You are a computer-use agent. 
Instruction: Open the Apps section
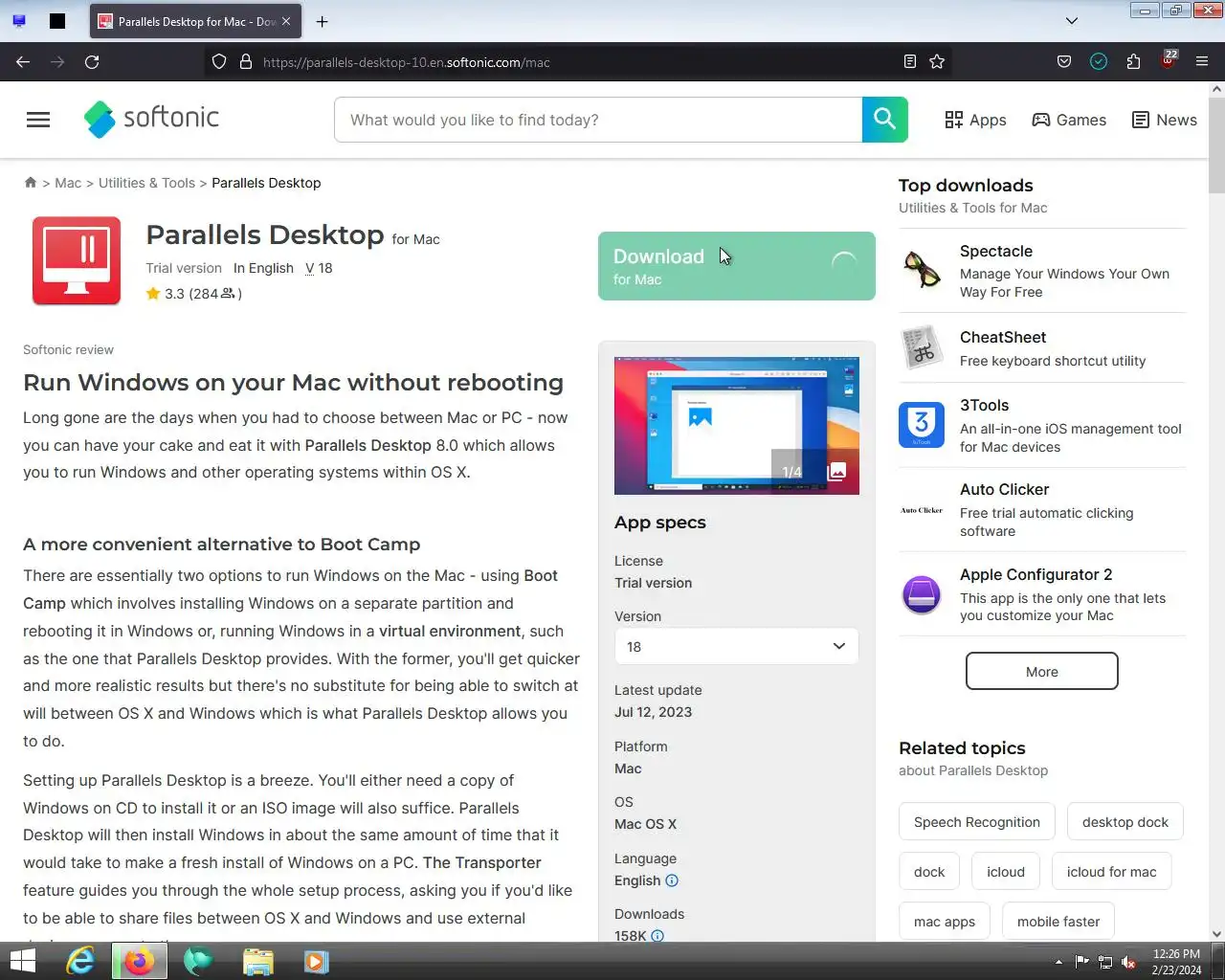(975, 120)
